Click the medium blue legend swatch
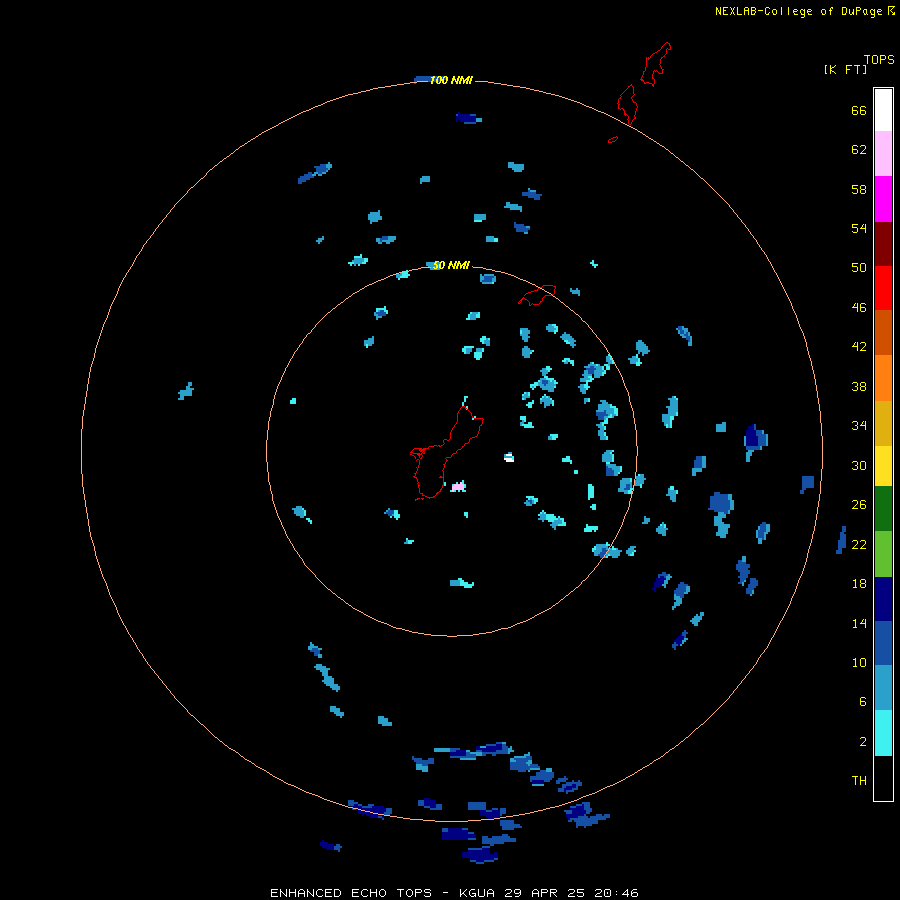Image resolution: width=900 pixels, height=900 pixels. (x=883, y=643)
